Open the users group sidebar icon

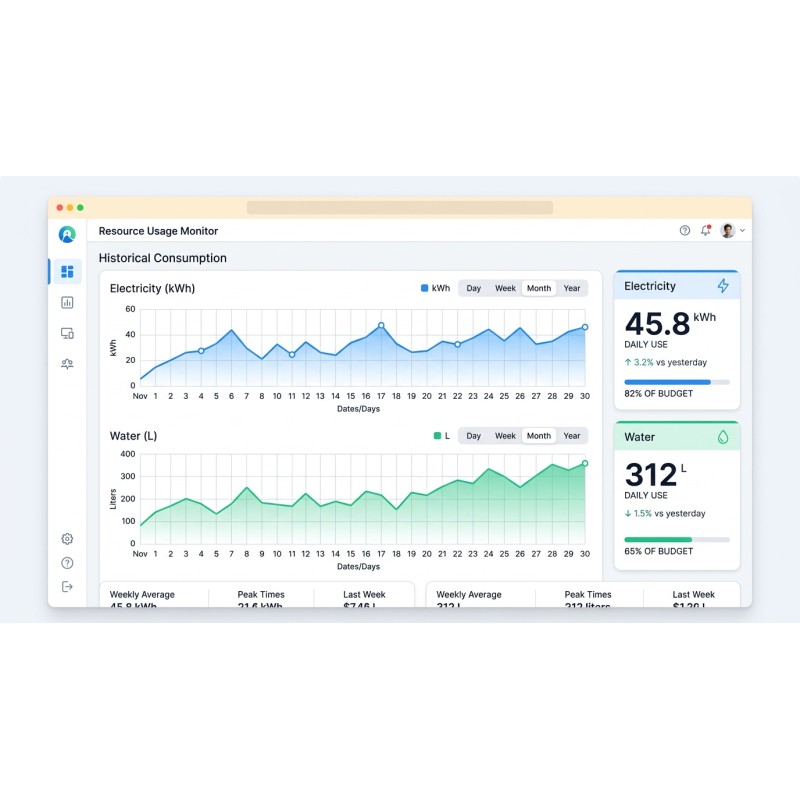pyautogui.click(x=67, y=364)
